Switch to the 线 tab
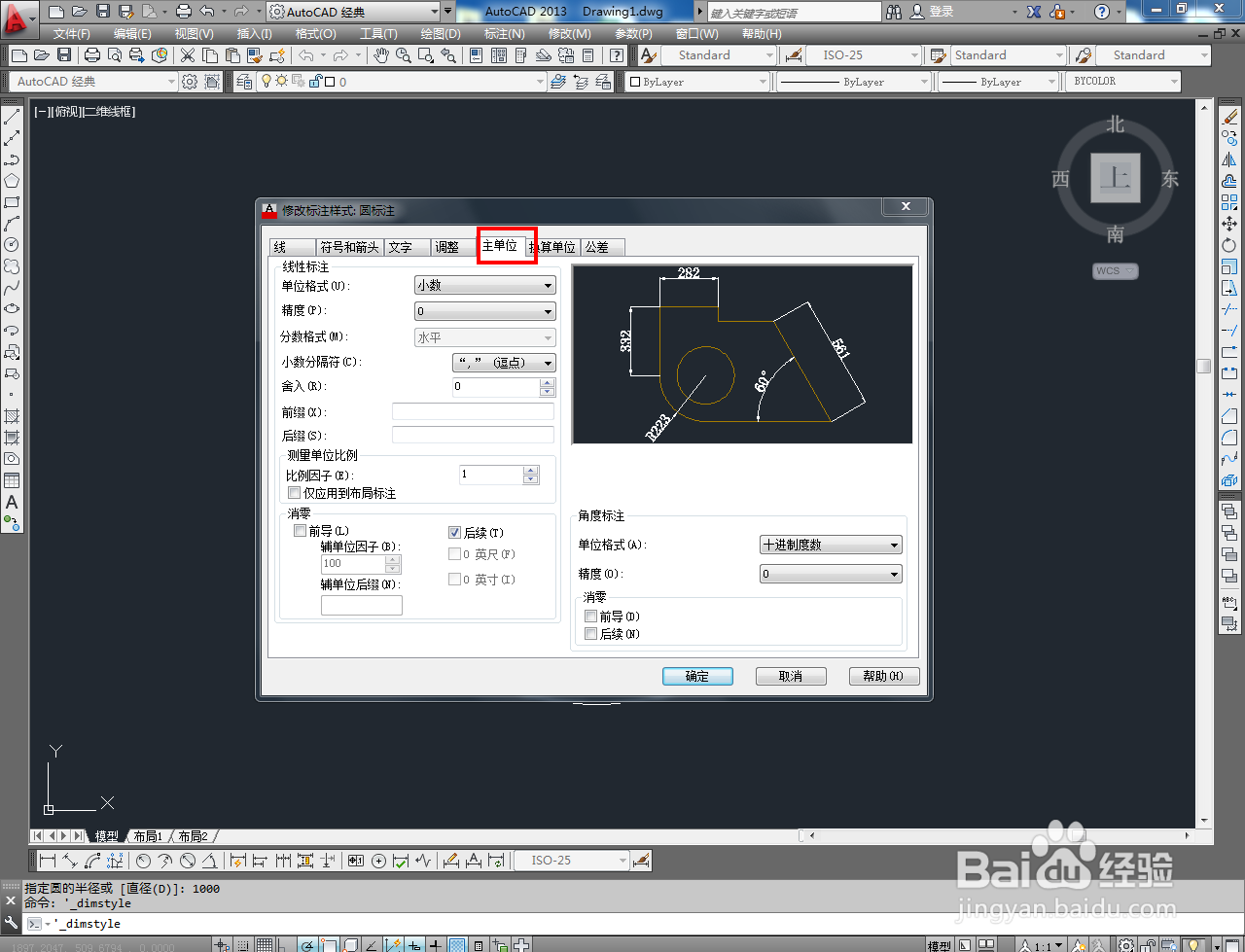 pos(292,247)
